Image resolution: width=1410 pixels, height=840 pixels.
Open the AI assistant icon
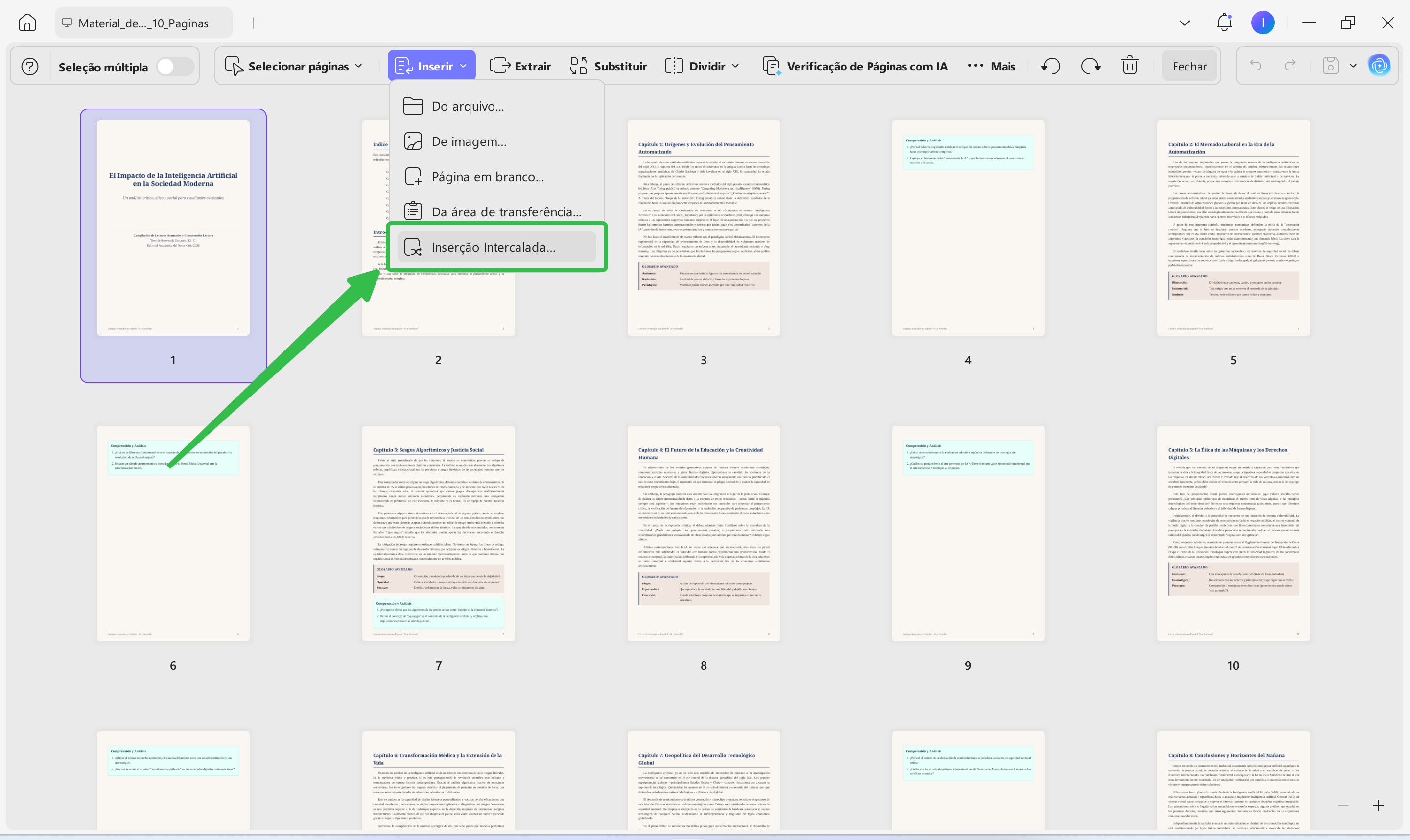[x=1380, y=66]
